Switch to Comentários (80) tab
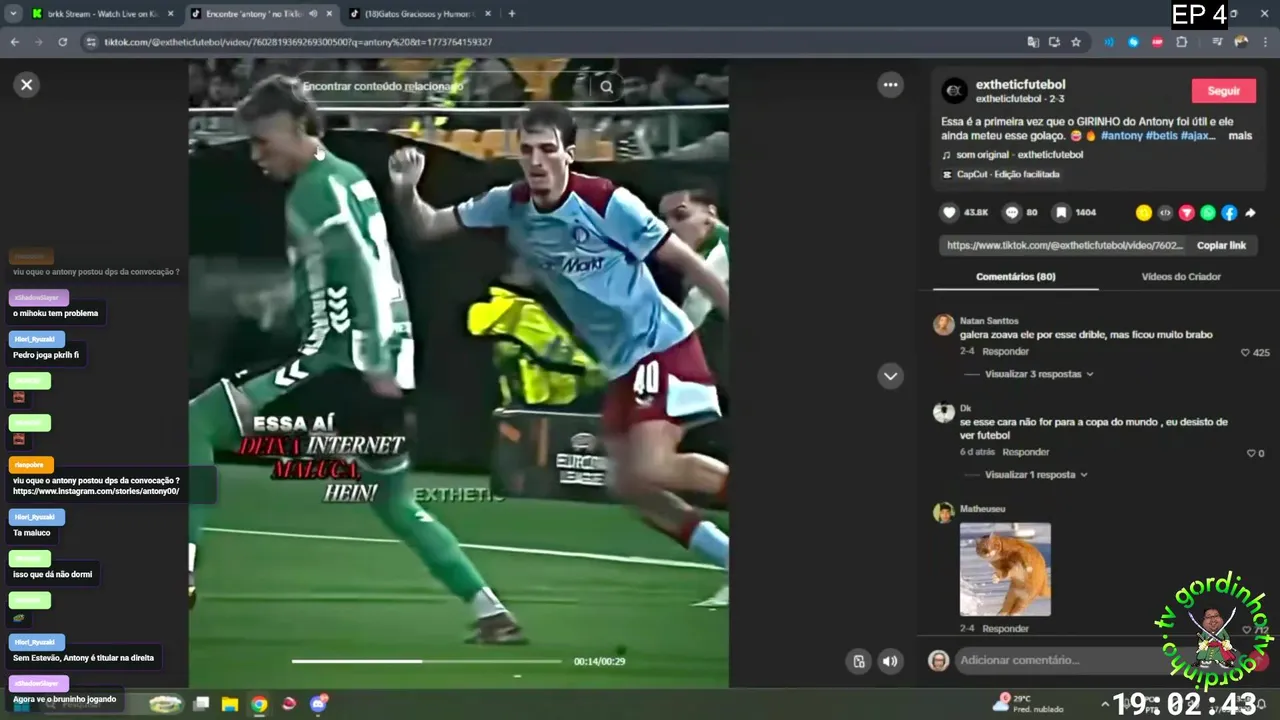The height and width of the screenshot is (720, 1280). (x=1015, y=277)
